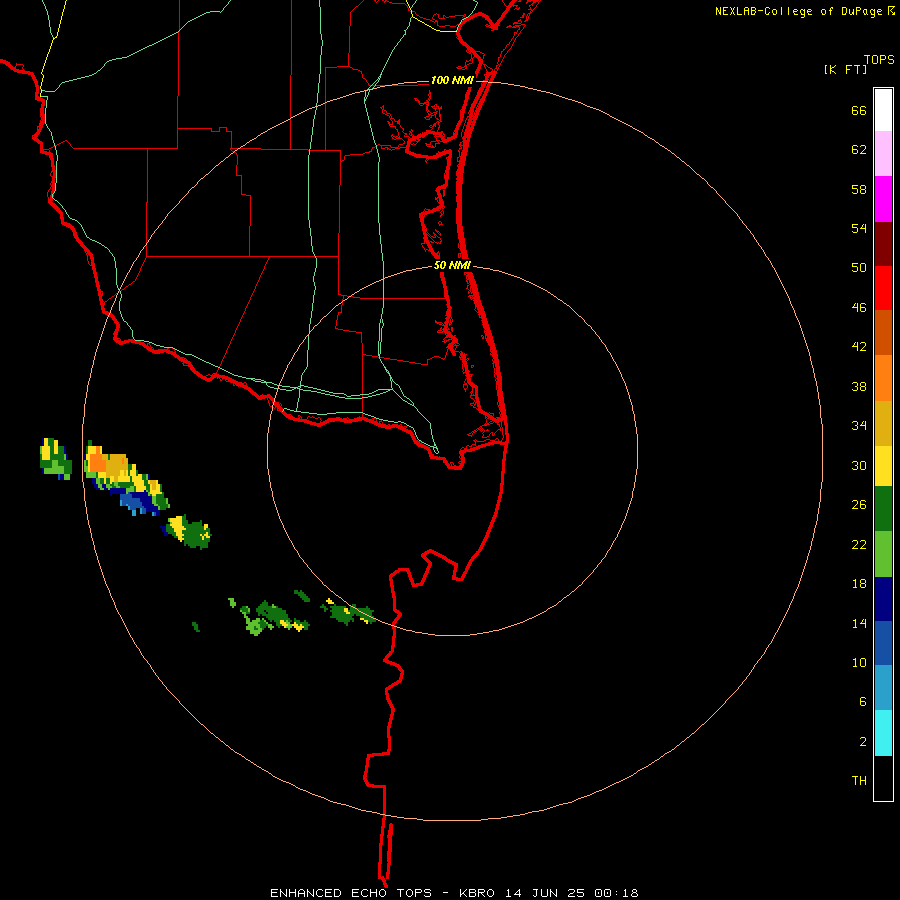The image size is (900, 900).
Task: Select the 50 NMI range ring label
Action: (x=452, y=265)
